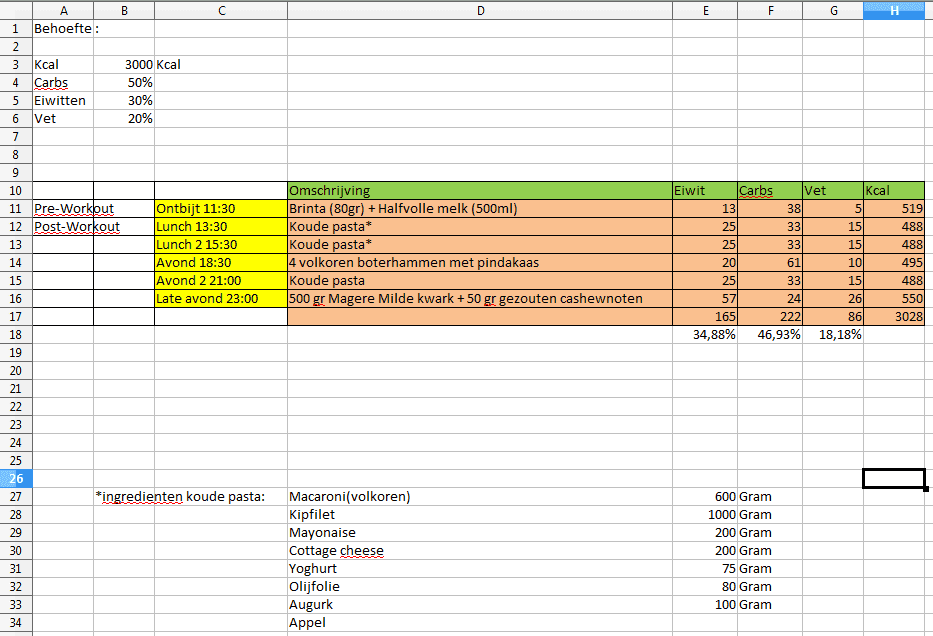Click the "Kipfilet" ingredient cell
This screenshot has height=636, width=933.
click(x=479, y=515)
